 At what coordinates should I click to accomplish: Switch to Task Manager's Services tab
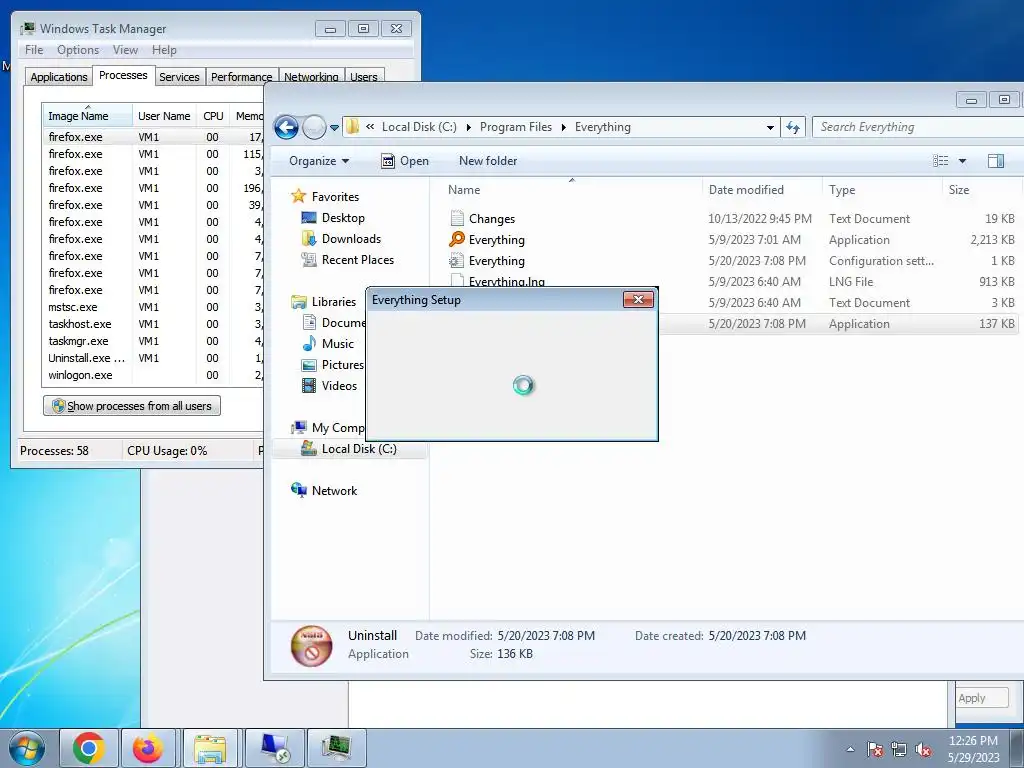(x=179, y=76)
